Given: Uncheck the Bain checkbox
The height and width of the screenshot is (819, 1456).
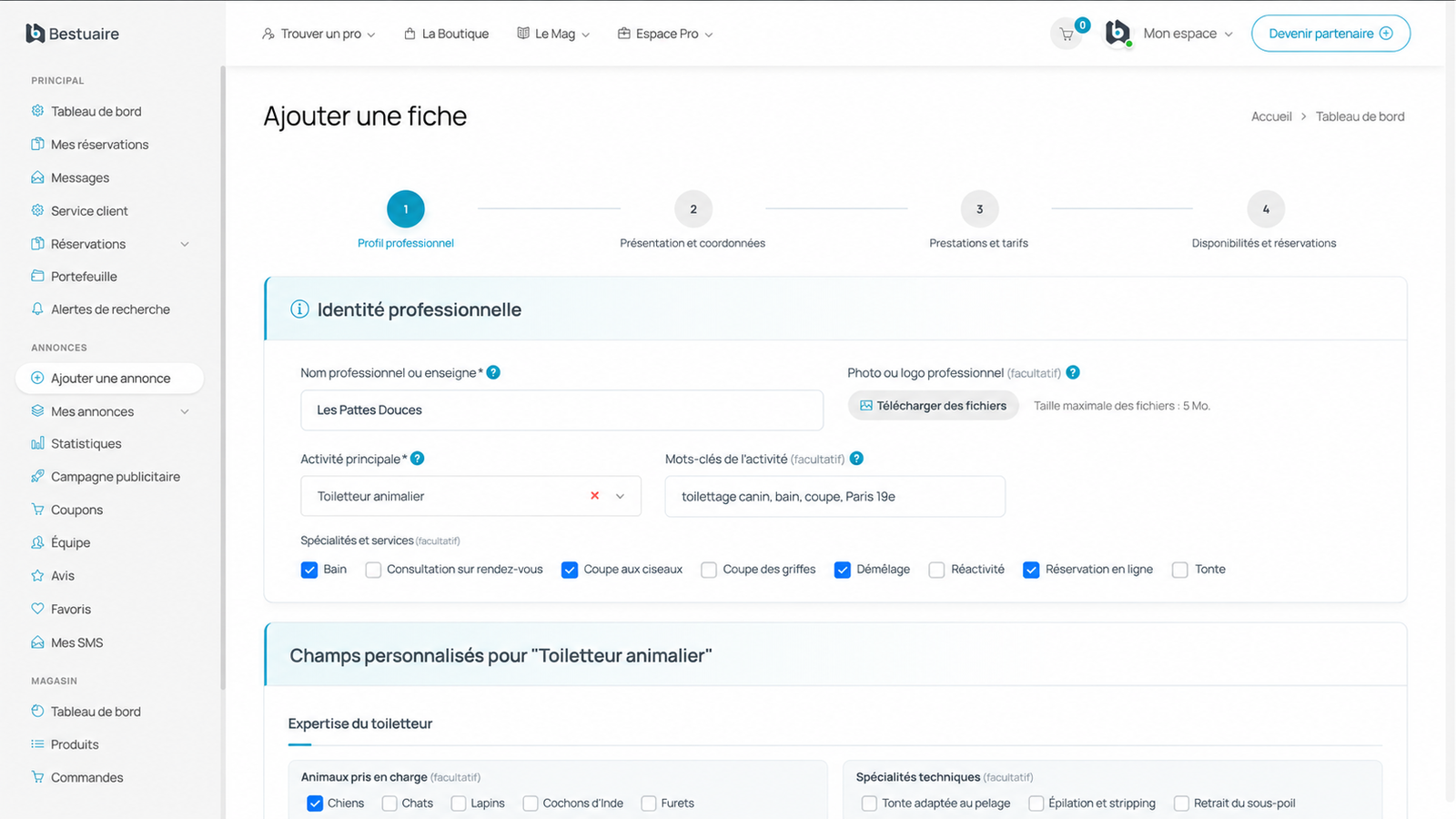Looking at the screenshot, I should click(309, 570).
